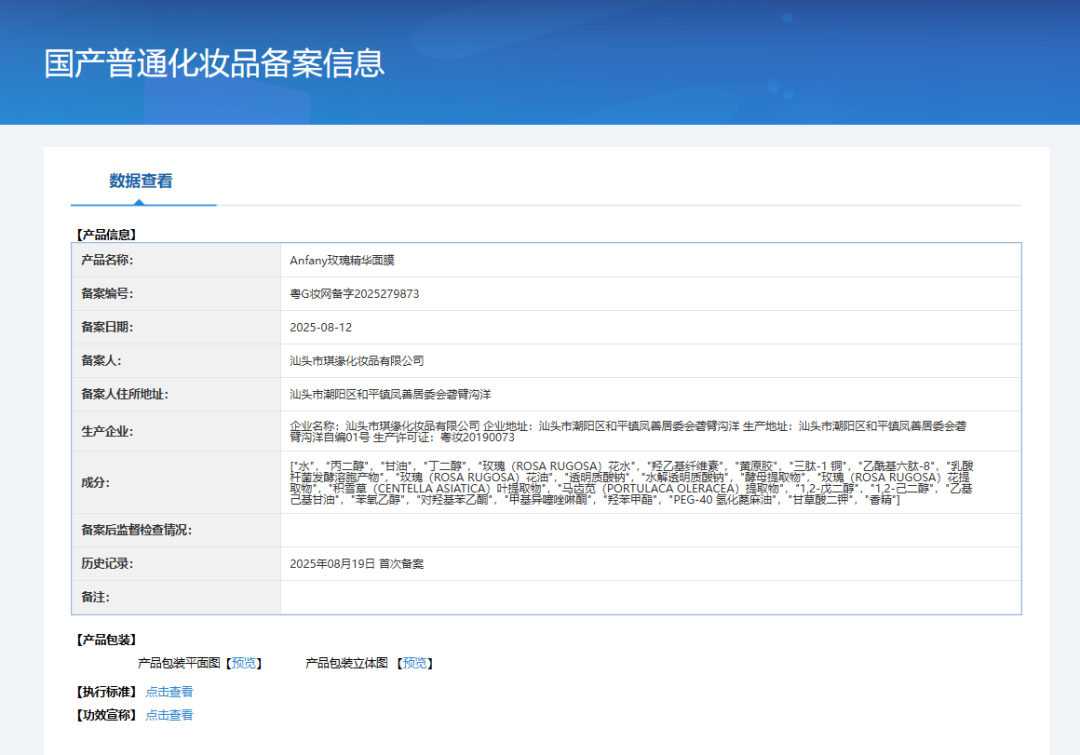
Task: Click the 国产普通化妆品备案信息 page title
Action: coord(215,63)
